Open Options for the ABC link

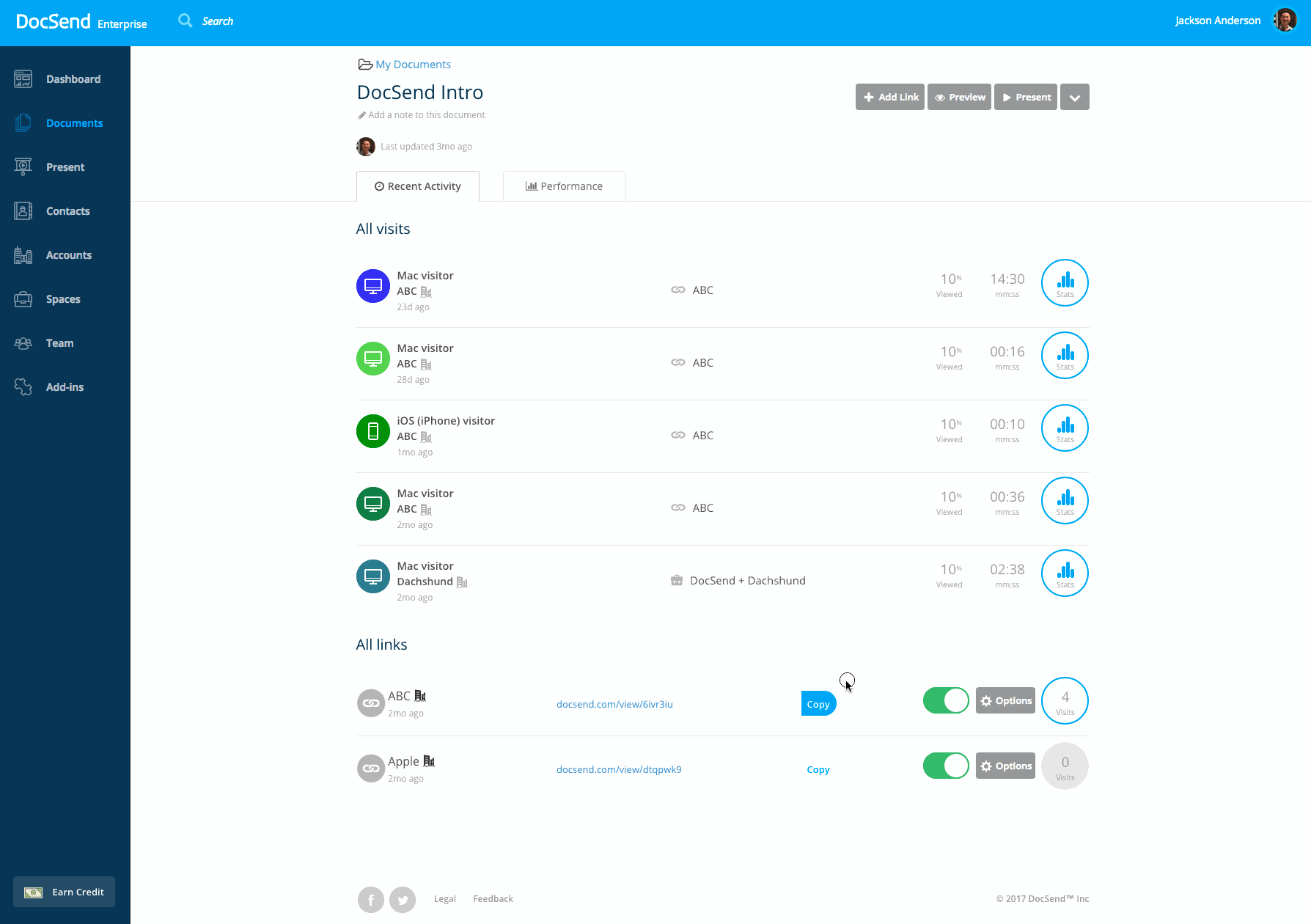click(1005, 701)
